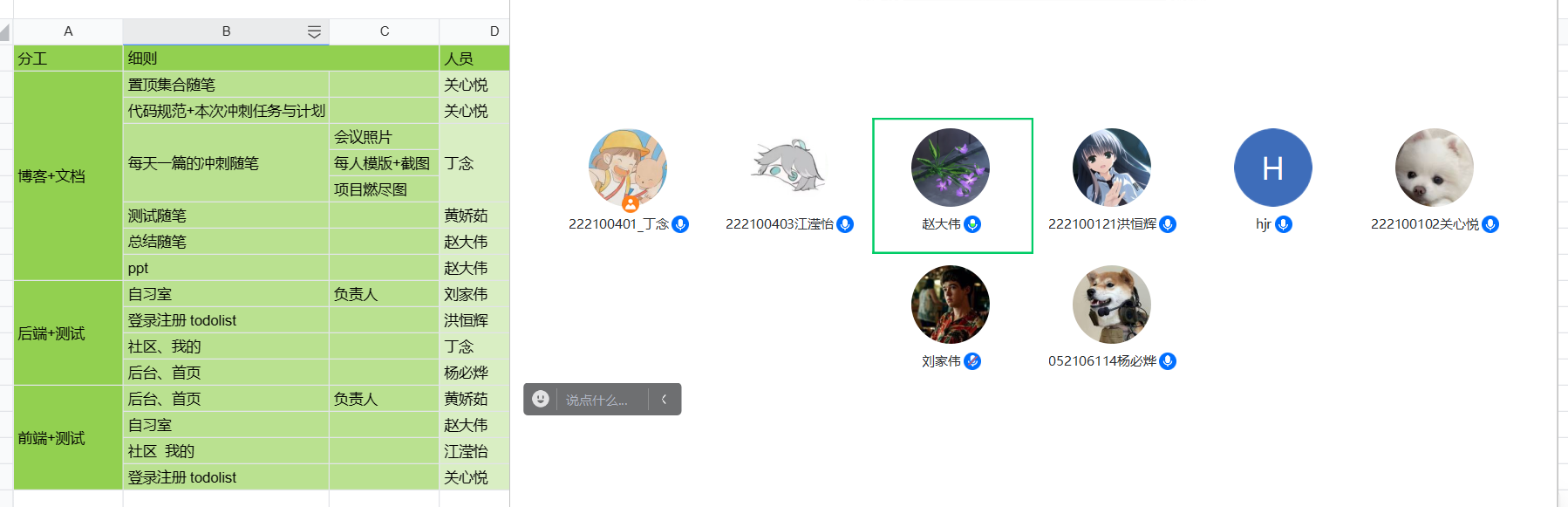Click microphone icon next to 052106114杨必烨
The image size is (1568, 507).
click(x=1168, y=361)
